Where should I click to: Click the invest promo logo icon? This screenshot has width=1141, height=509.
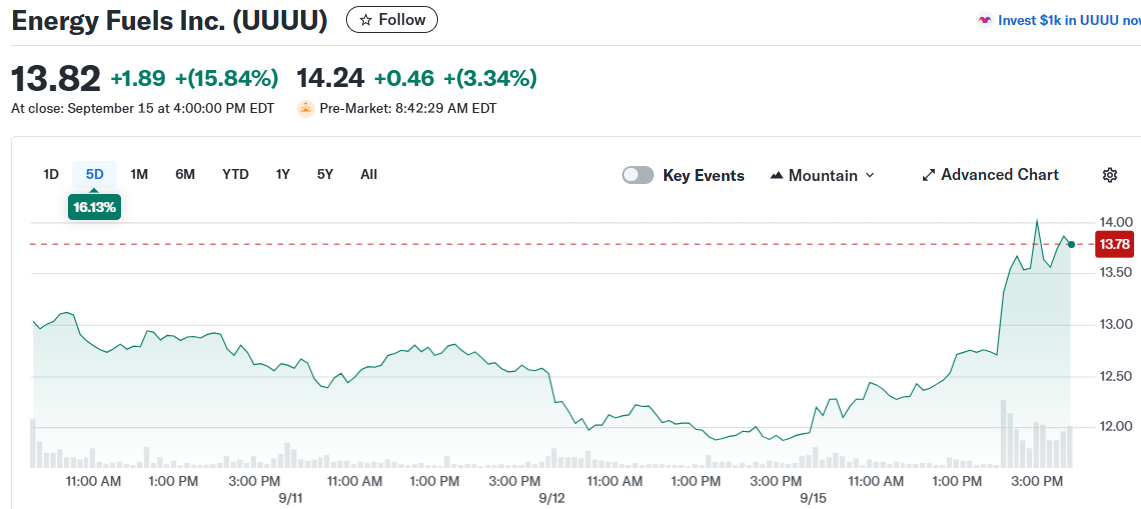[x=985, y=20]
